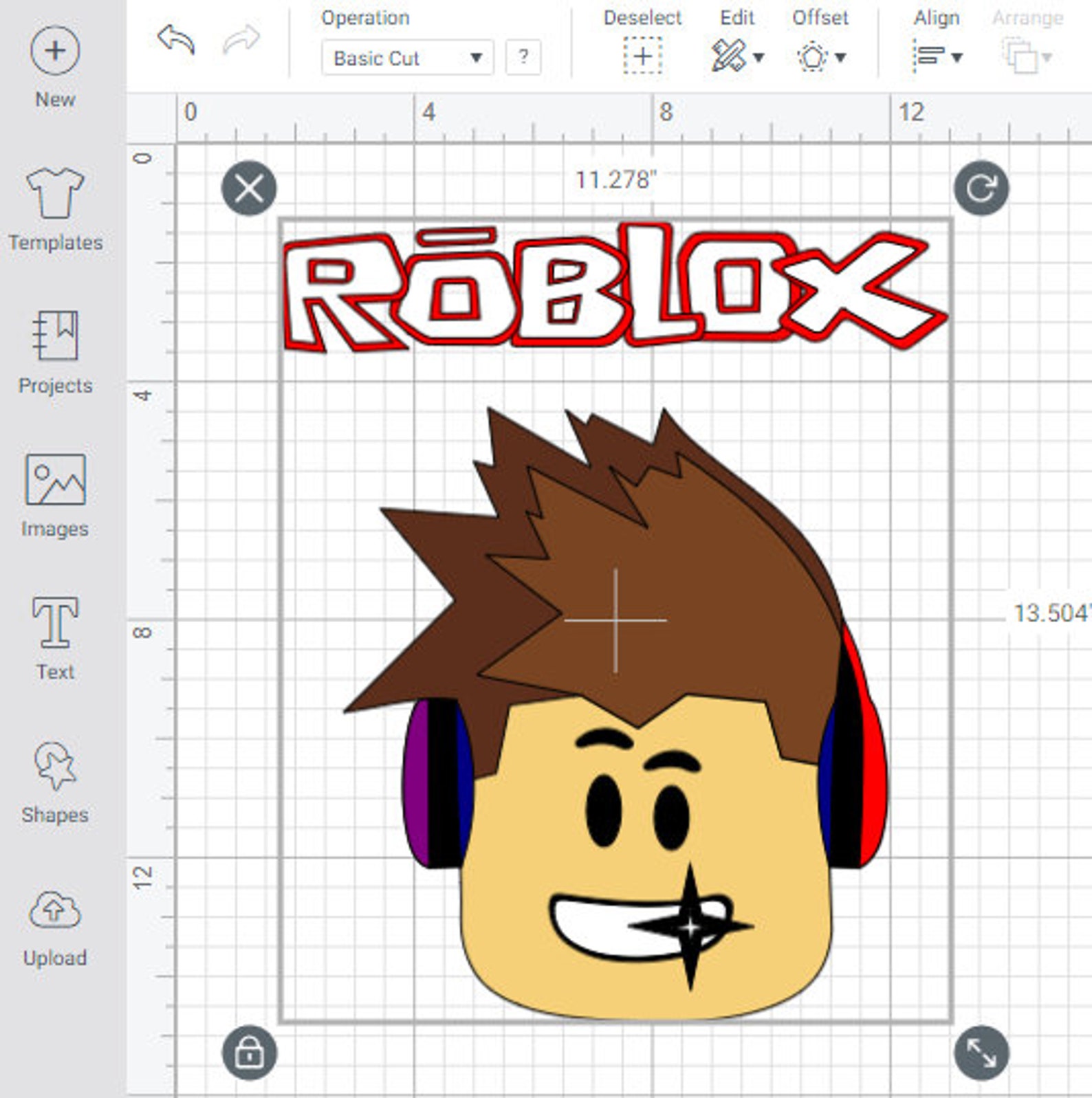Image resolution: width=1092 pixels, height=1098 pixels.
Task: Open the Arrange layers icon
Action: (1019, 56)
